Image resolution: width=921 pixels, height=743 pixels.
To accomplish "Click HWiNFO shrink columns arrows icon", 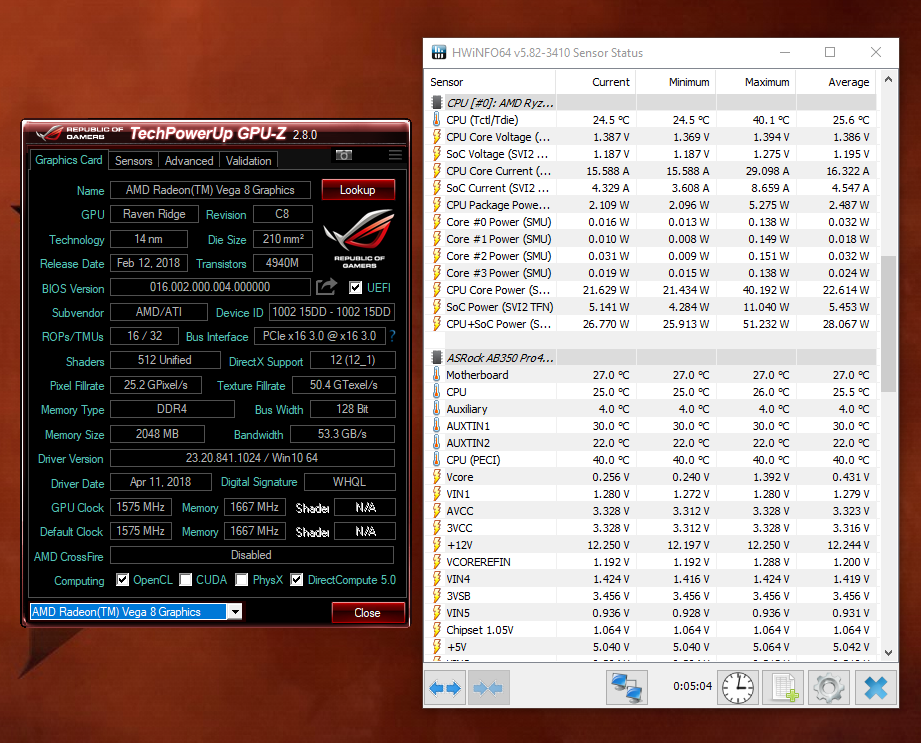I will point(488,687).
